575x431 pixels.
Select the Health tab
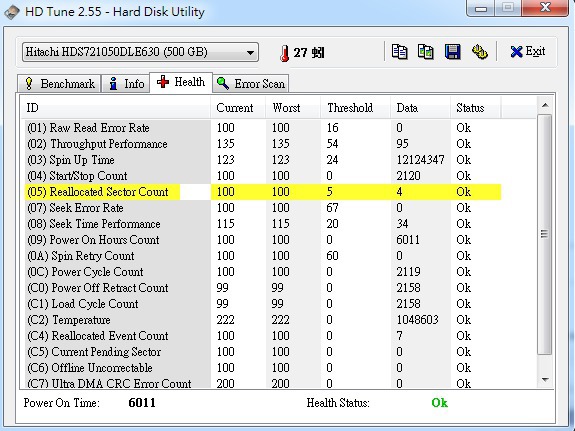pyautogui.click(x=181, y=82)
